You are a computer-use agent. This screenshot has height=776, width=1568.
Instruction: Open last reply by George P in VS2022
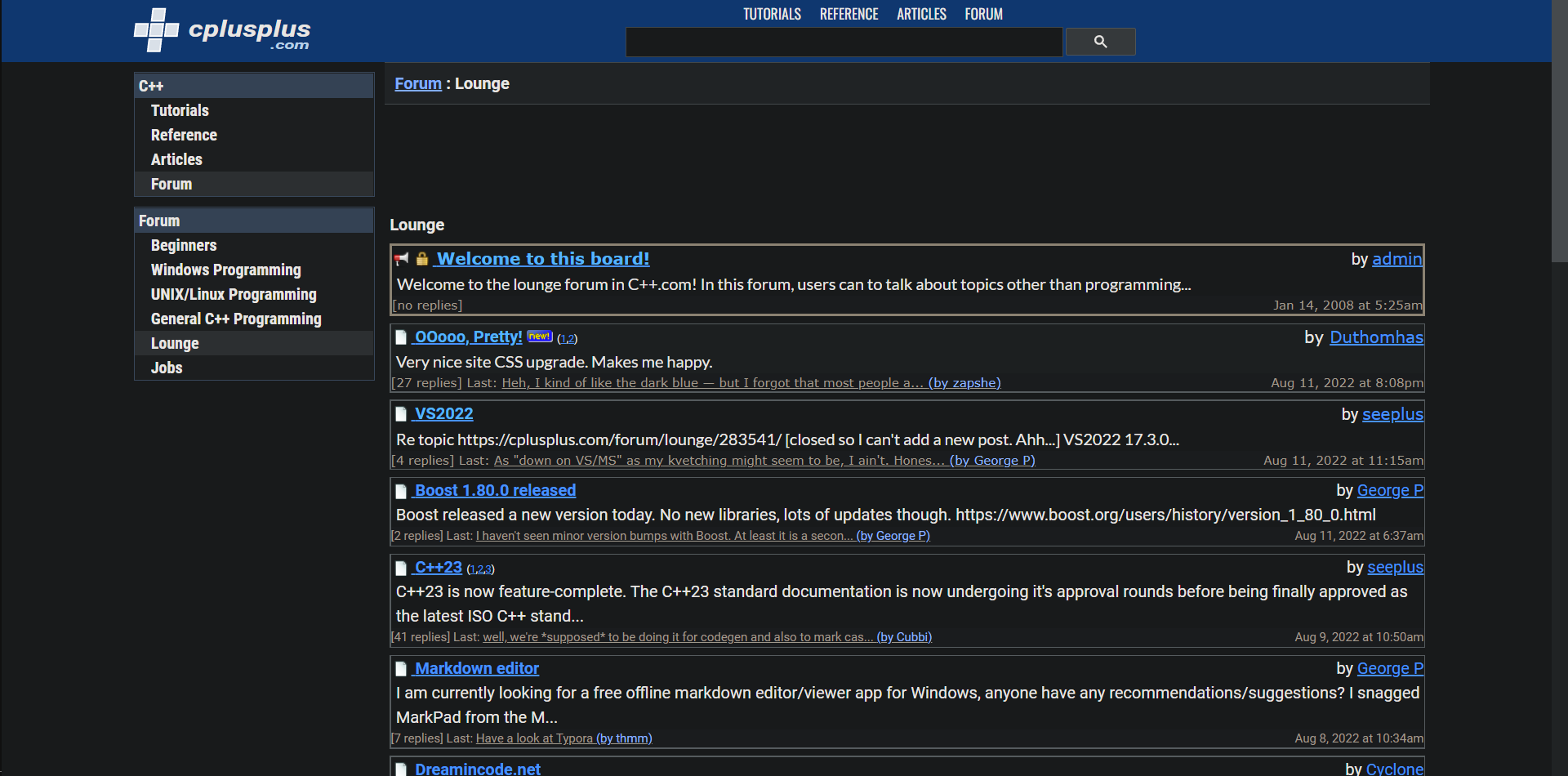click(764, 461)
